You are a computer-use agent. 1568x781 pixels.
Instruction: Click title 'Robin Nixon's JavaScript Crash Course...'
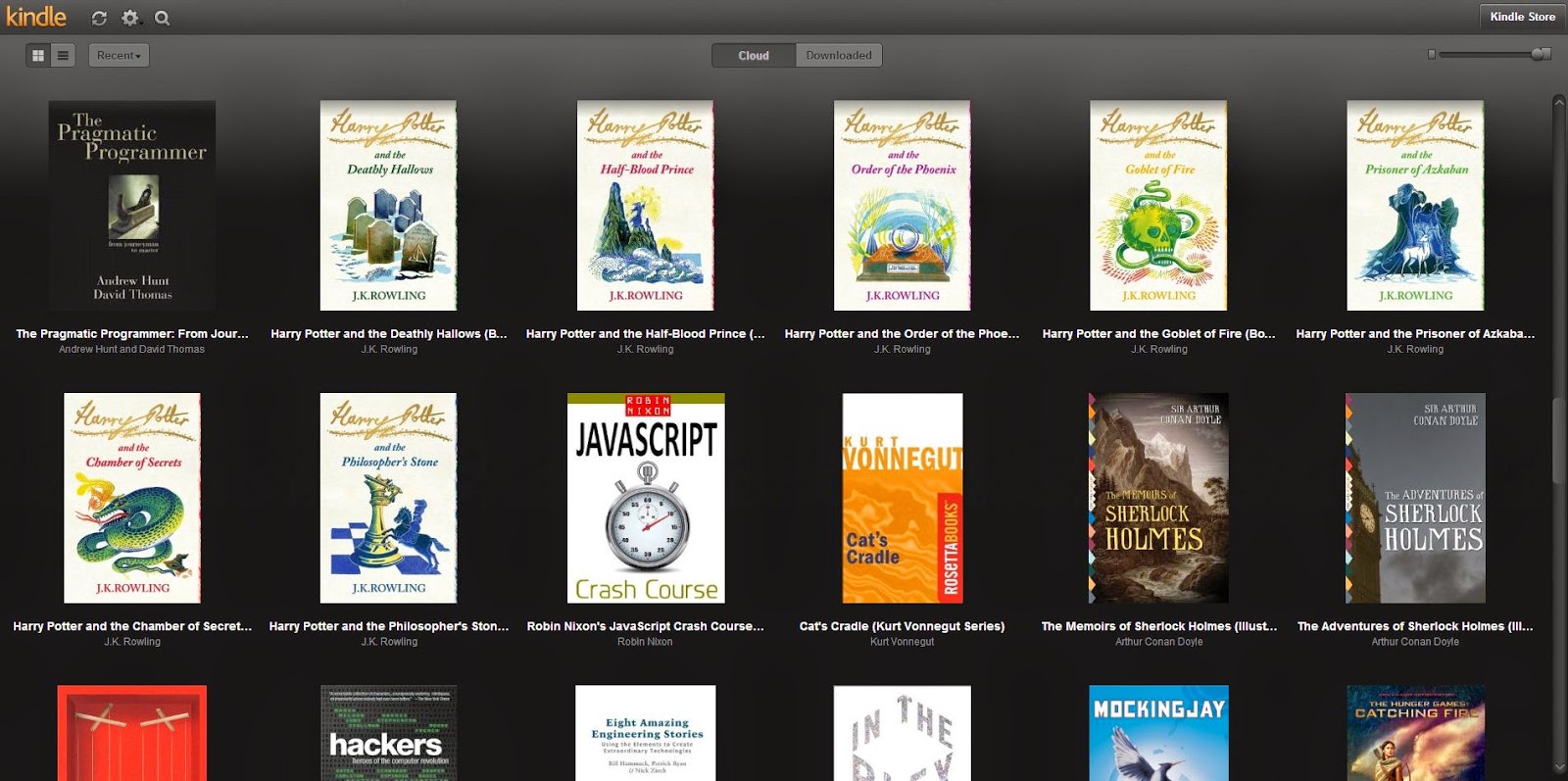point(646,626)
